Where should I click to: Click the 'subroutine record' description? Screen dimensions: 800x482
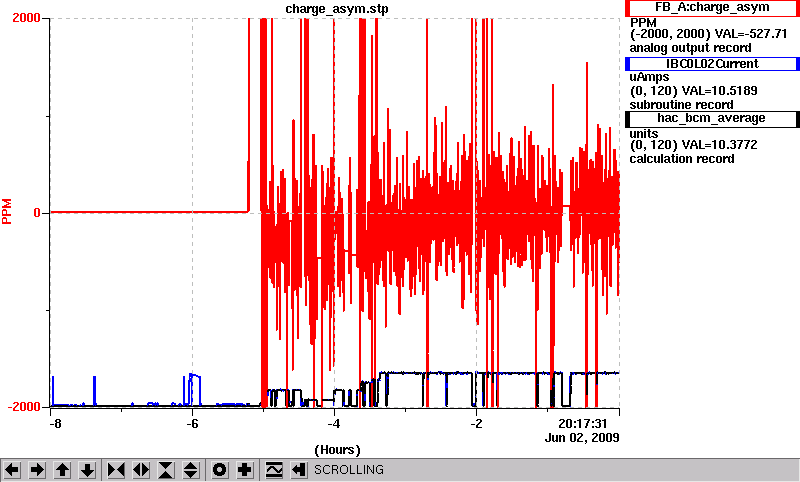click(x=681, y=105)
